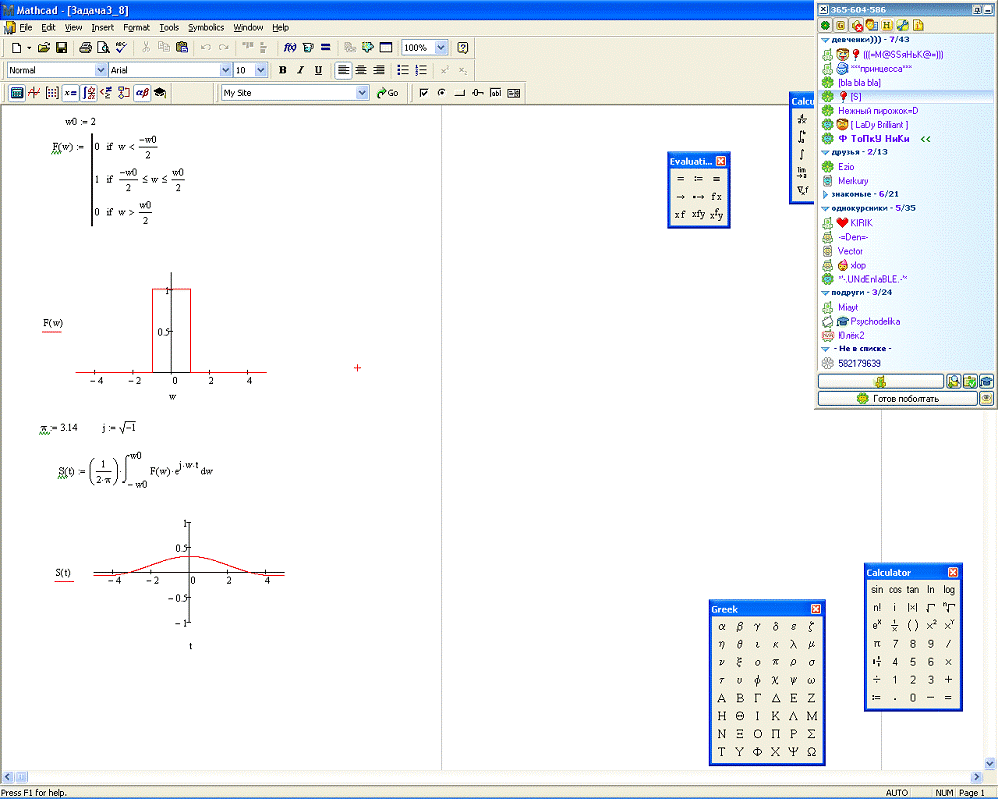Insert a radio button control
The width and height of the screenshot is (998, 799).
[x=441, y=93]
